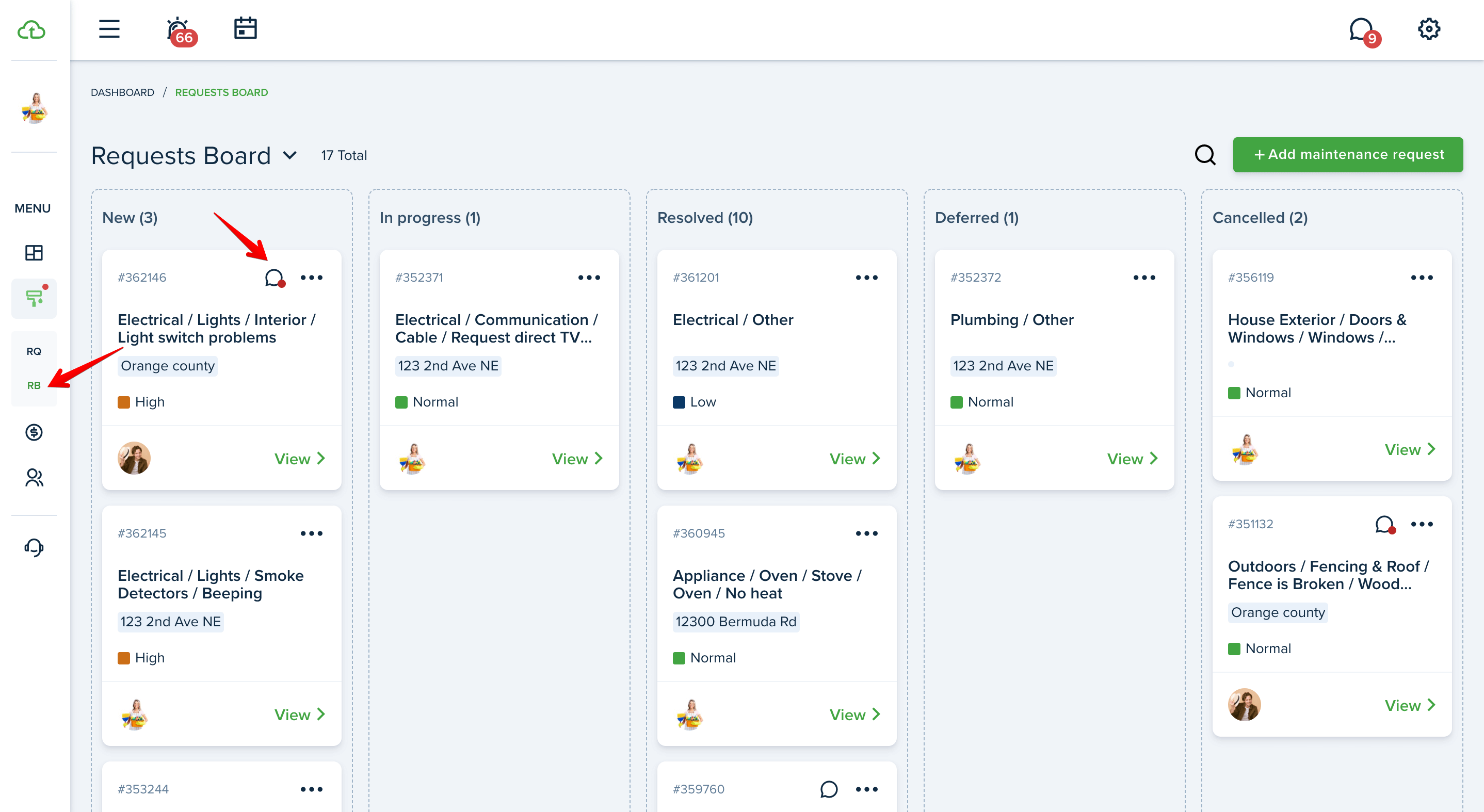
Task: Open the dashboard grid icon in sidebar
Action: click(x=34, y=252)
